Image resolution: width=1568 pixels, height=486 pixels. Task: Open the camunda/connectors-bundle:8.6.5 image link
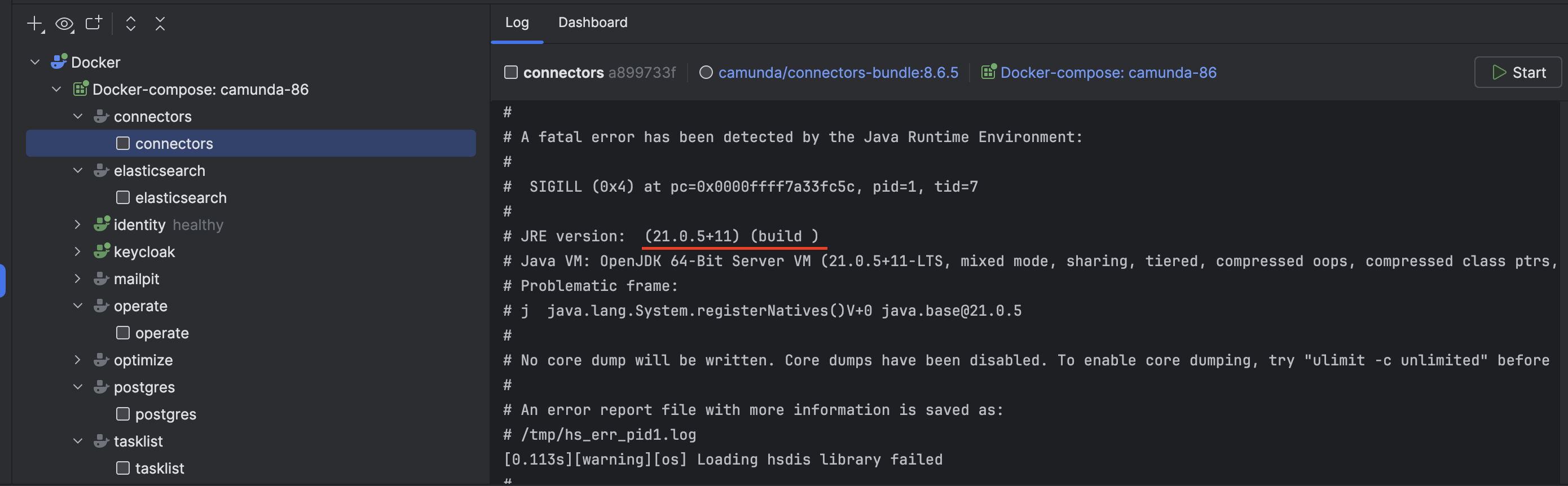pyautogui.click(x=838, y=72)
